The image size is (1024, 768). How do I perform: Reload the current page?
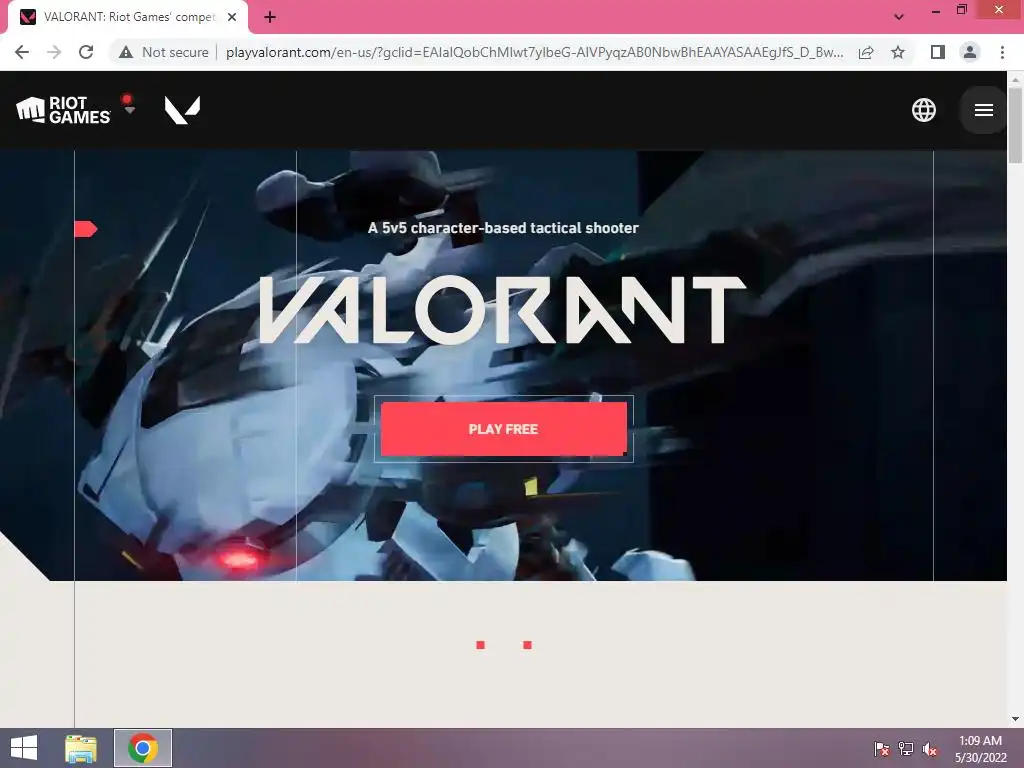click(x=86, y=52)
